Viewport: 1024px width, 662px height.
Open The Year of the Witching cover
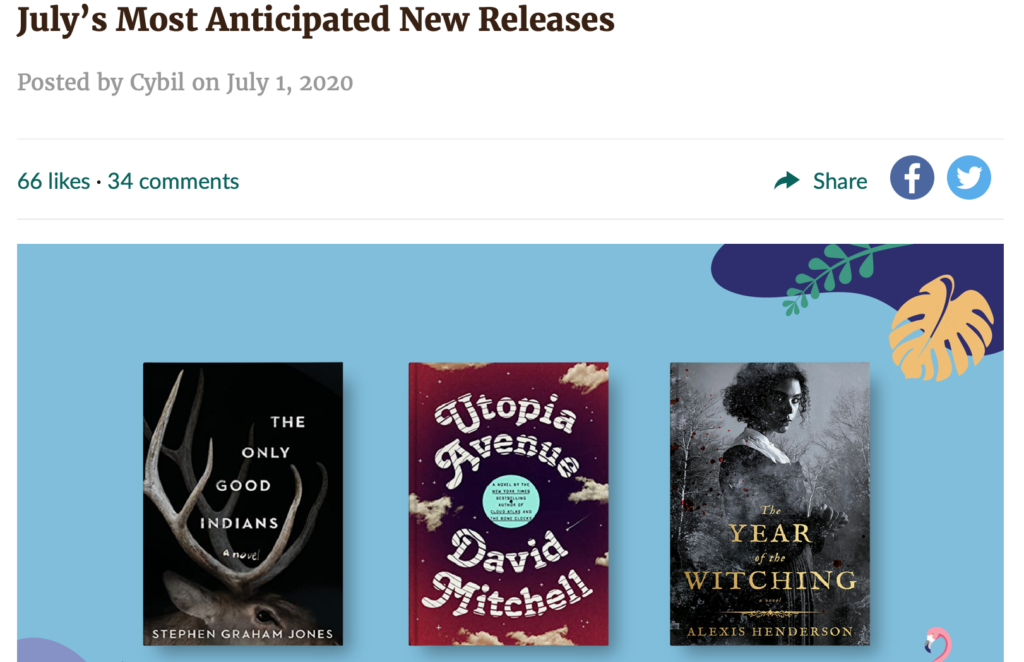tap(770, 504)
